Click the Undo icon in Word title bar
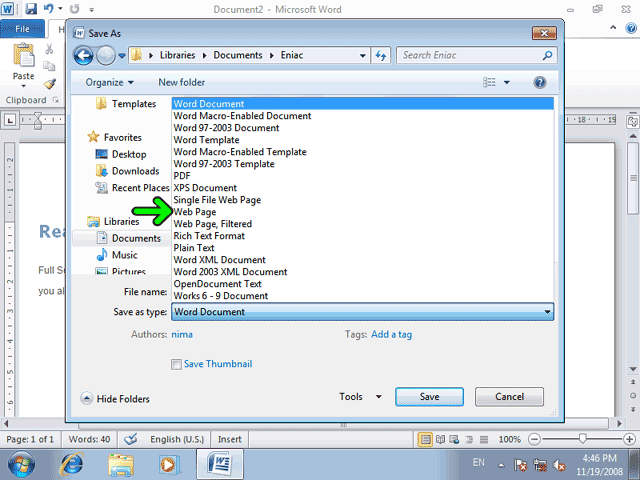640x480 pixels. (x=49, y=9)
